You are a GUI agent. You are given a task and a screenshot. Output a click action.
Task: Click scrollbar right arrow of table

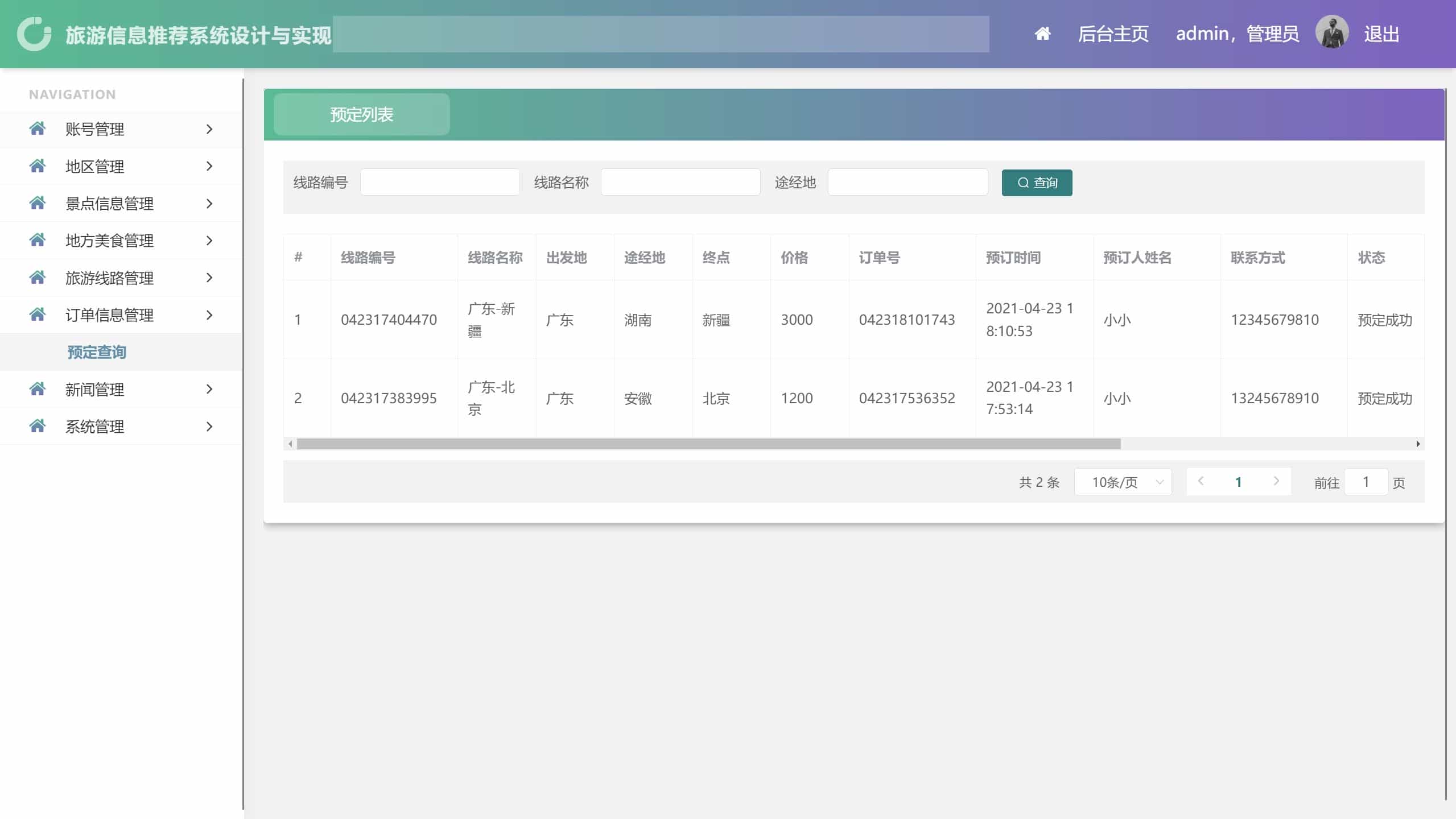[1418, 444]
